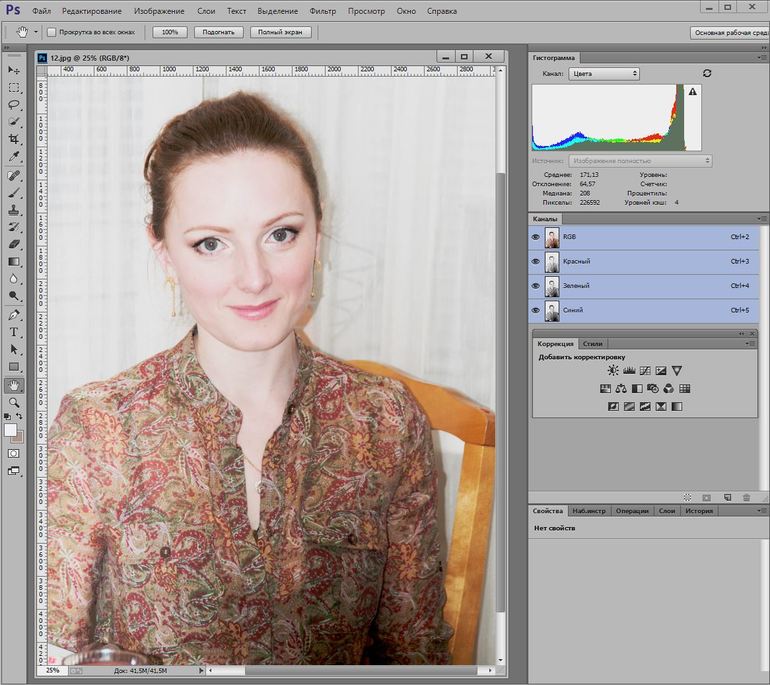Select the Lasso tool

click(14, 104)
